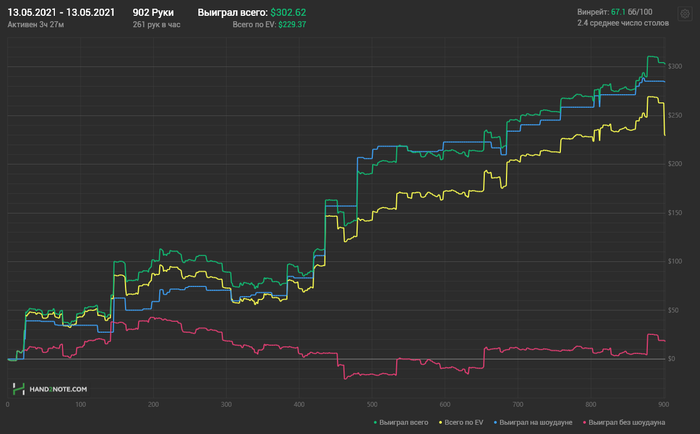Open the graph settings gear icon
This screenshot has height=434, width=700.
click(684, 14)
